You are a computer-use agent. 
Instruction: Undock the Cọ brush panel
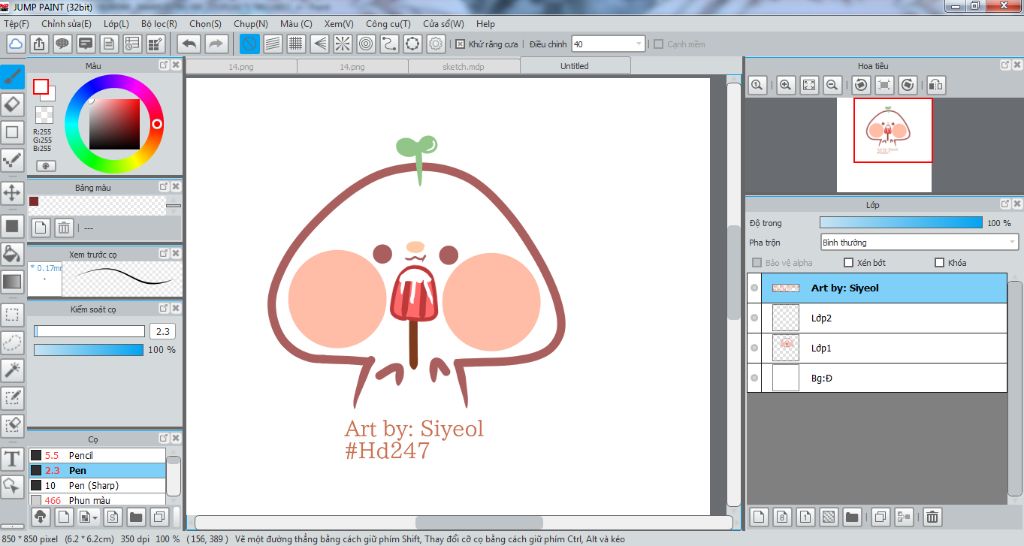point(163,438)
